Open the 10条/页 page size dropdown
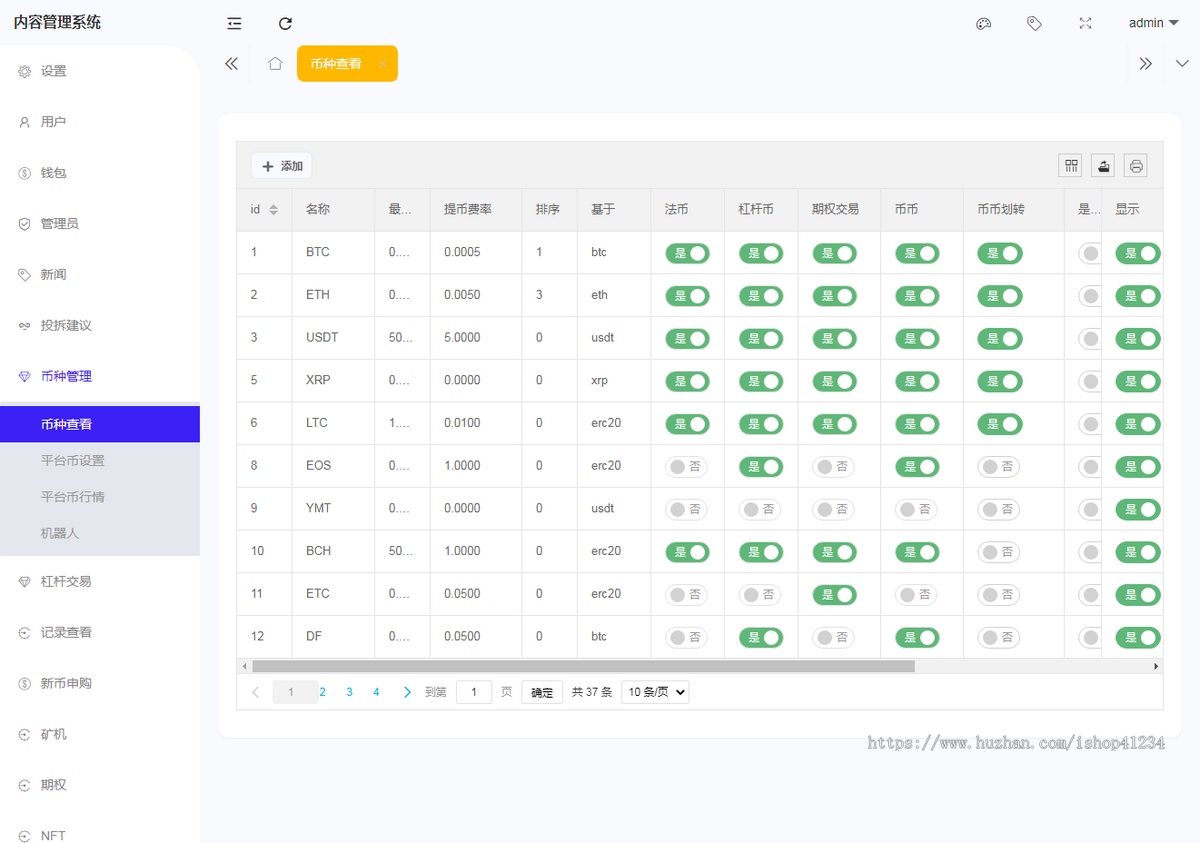 655,691
